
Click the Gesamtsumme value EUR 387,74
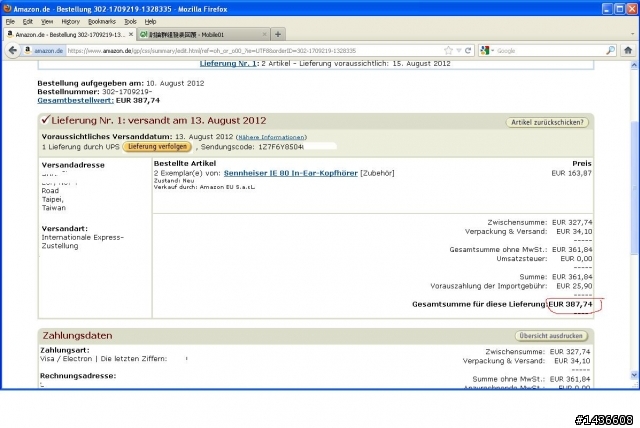point(570,304)
